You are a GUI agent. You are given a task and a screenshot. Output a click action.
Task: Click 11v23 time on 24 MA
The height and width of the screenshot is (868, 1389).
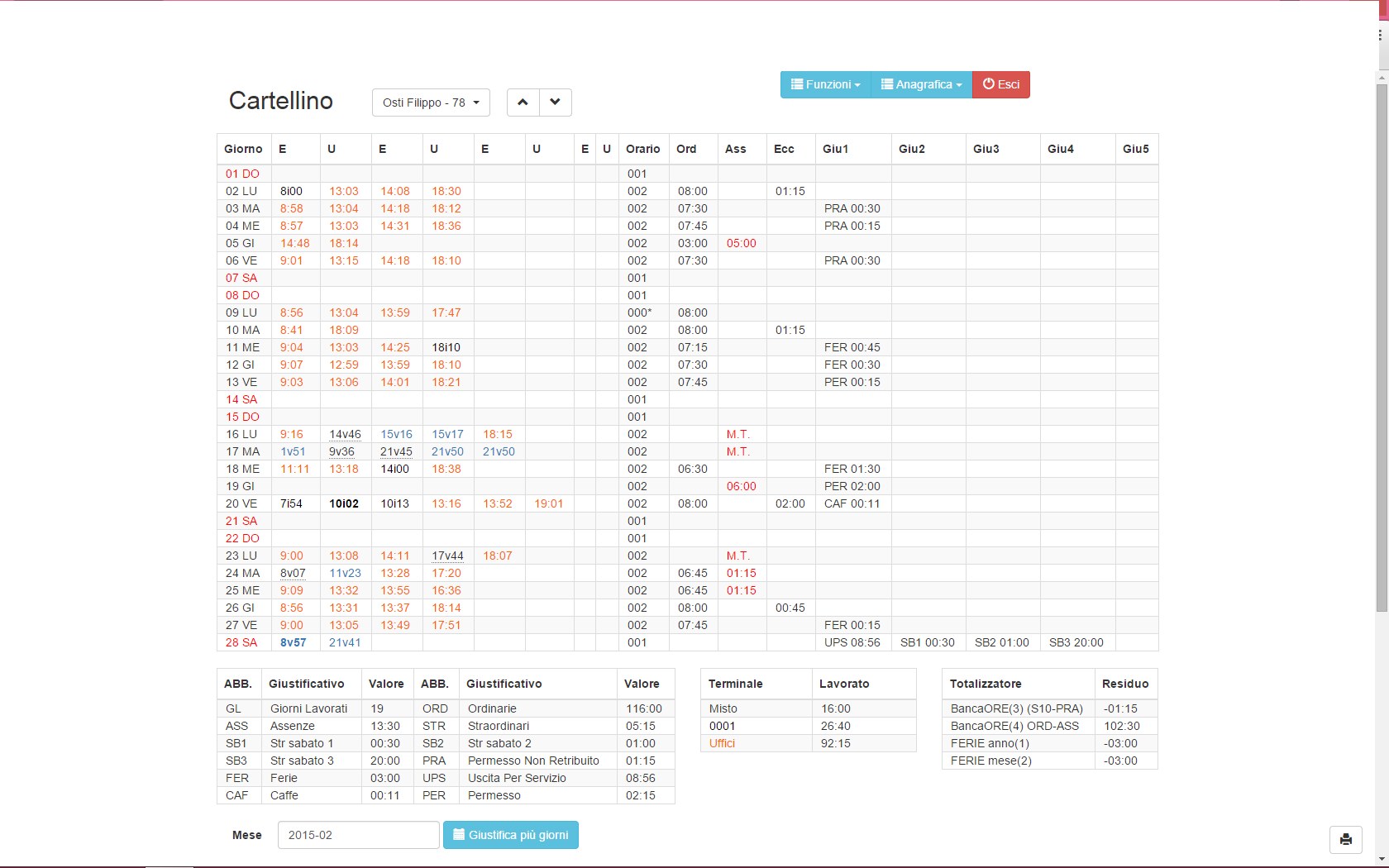coord(346,573)
